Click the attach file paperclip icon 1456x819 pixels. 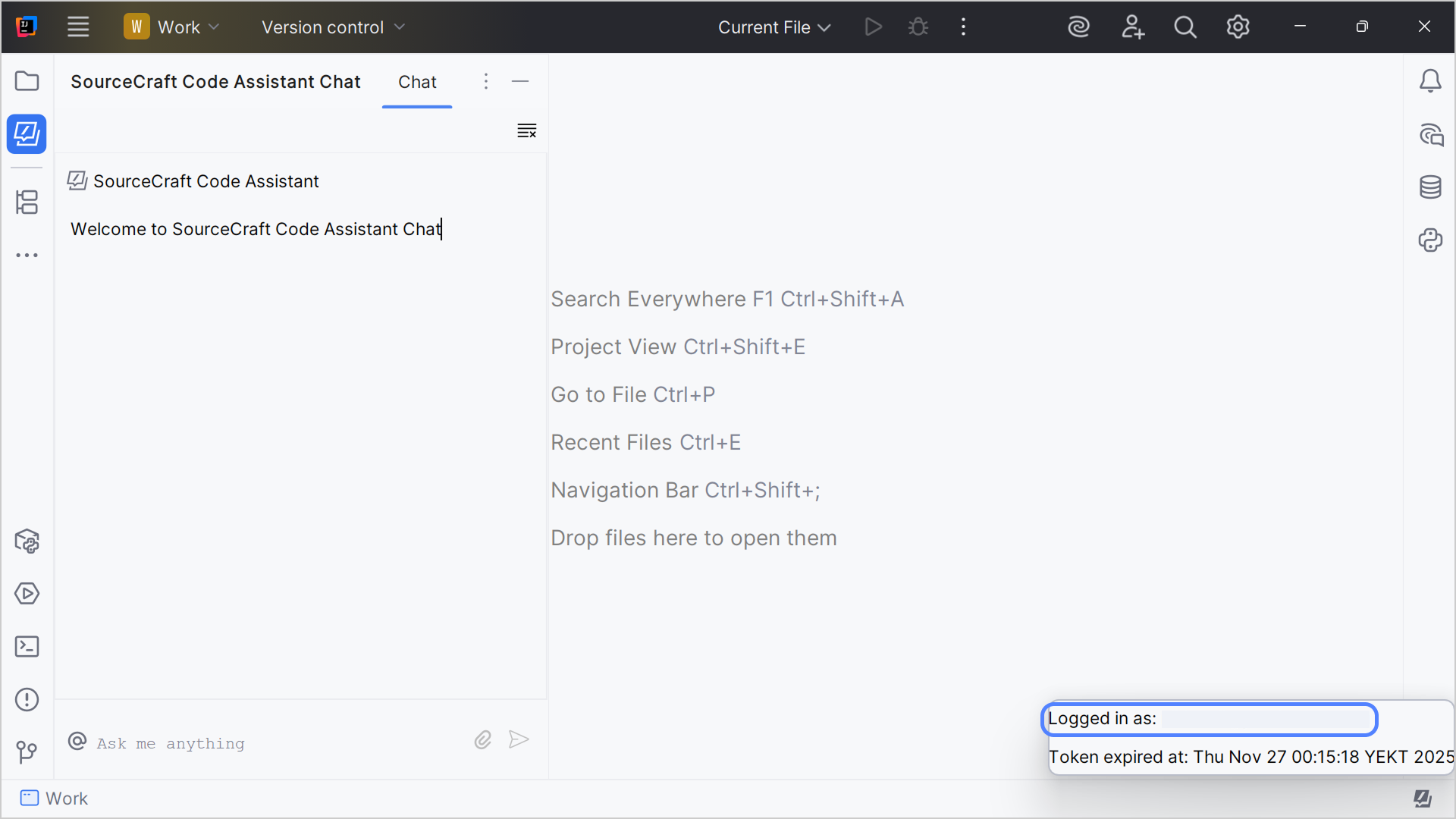coord(483,740)
